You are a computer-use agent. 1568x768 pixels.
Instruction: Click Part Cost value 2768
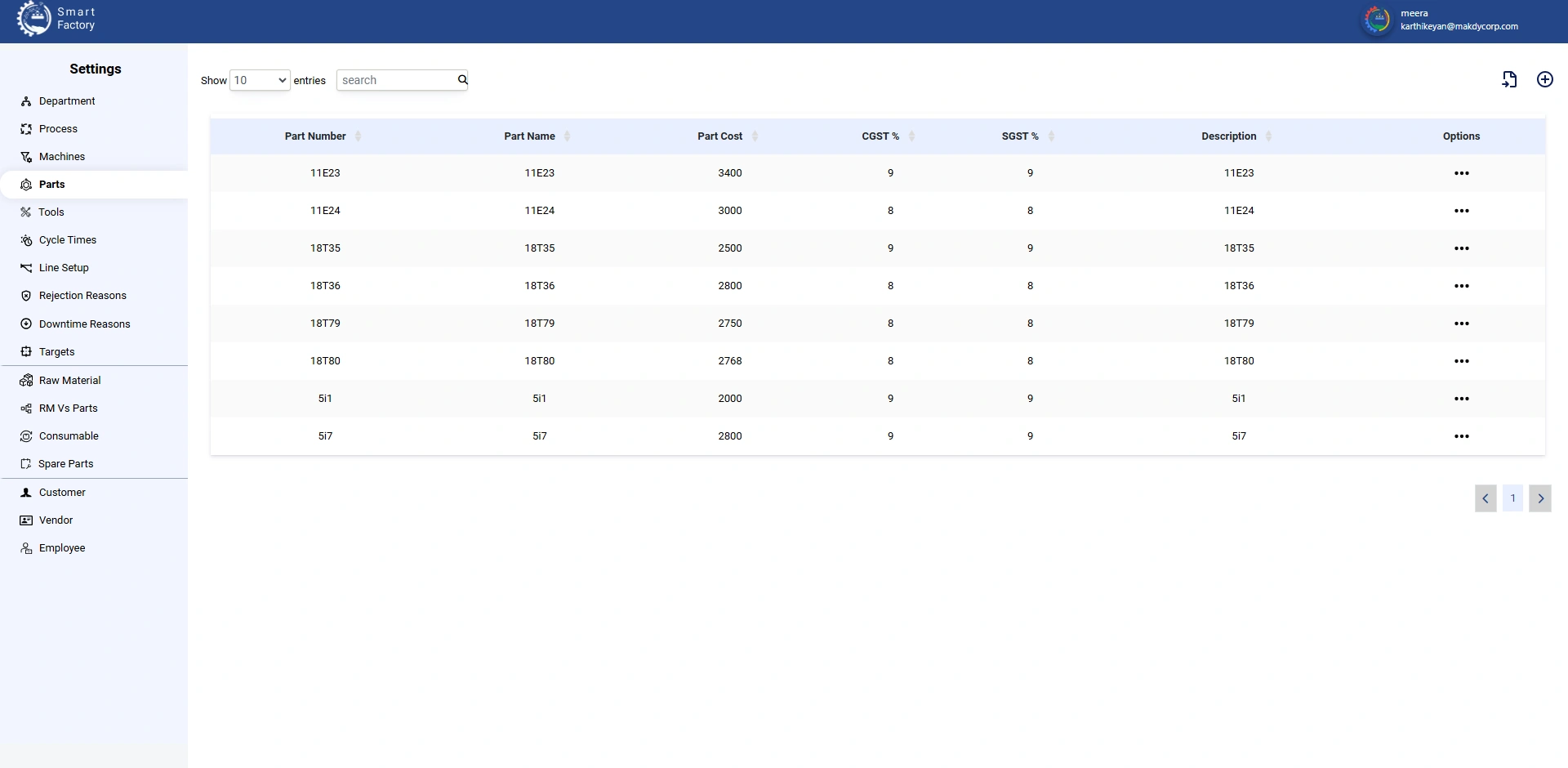tap(730, 361)
